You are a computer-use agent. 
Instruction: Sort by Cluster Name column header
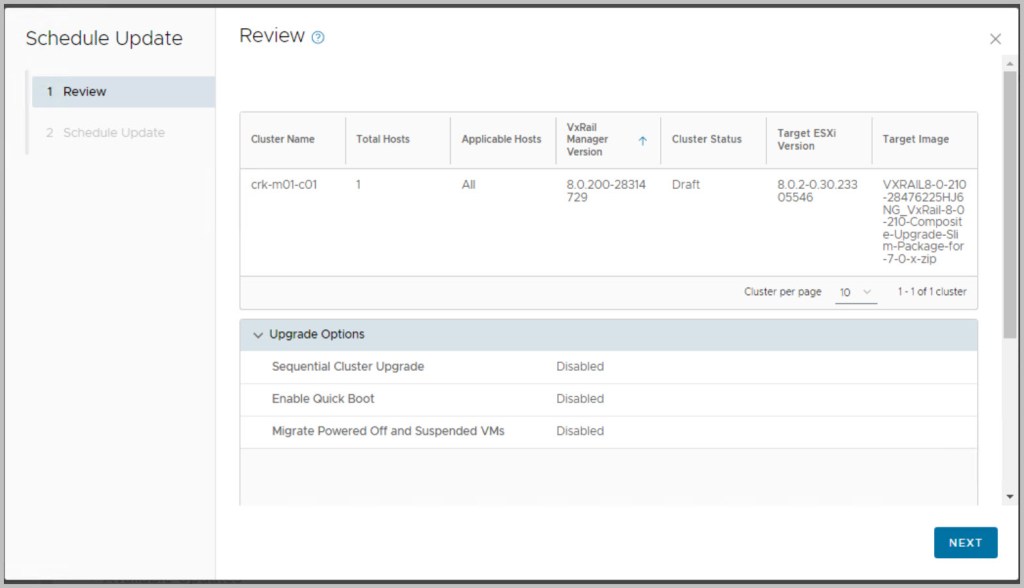[x=283, y=140]
